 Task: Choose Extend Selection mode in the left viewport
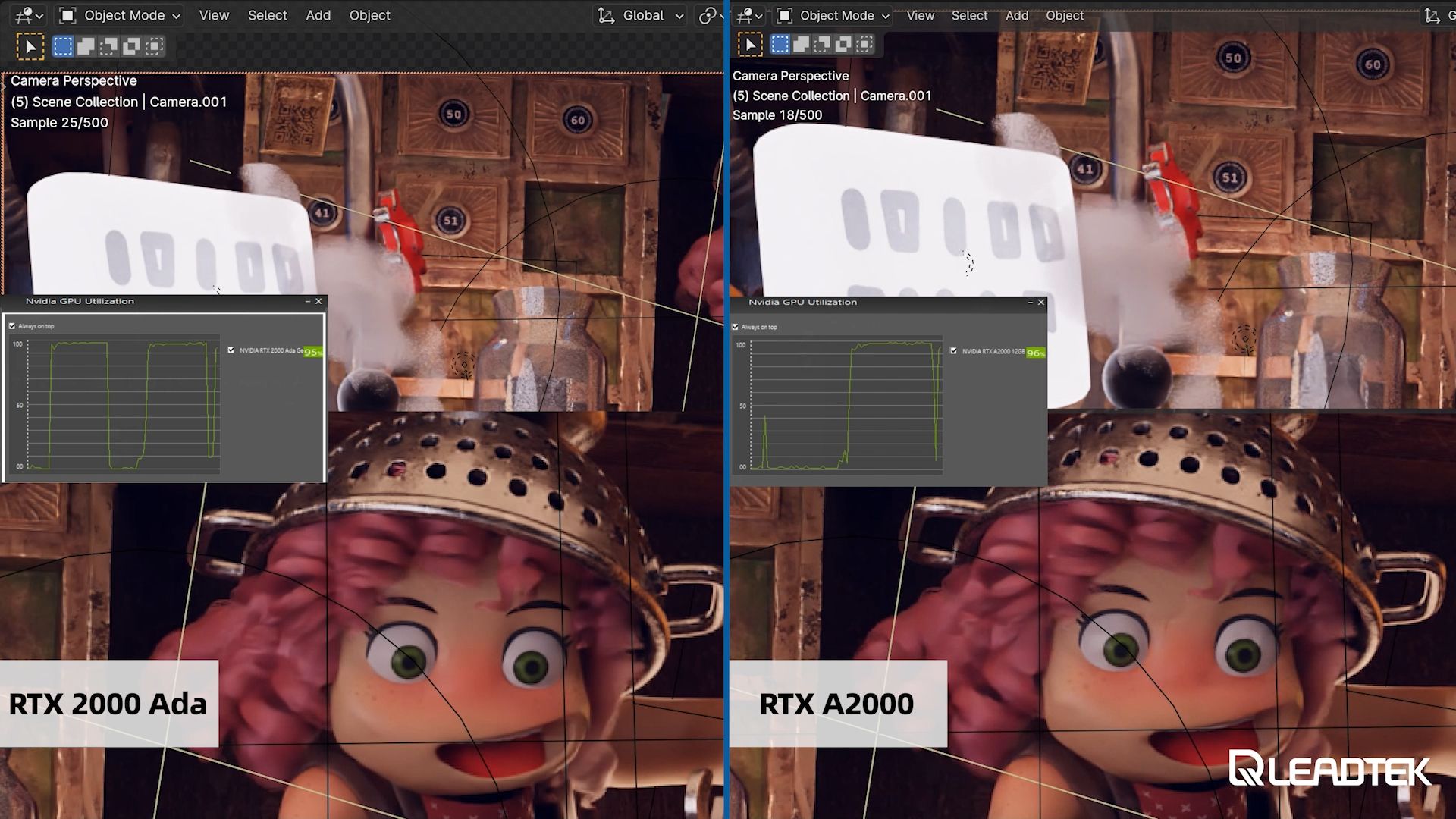pyautogui.click(x=86, y=47)
